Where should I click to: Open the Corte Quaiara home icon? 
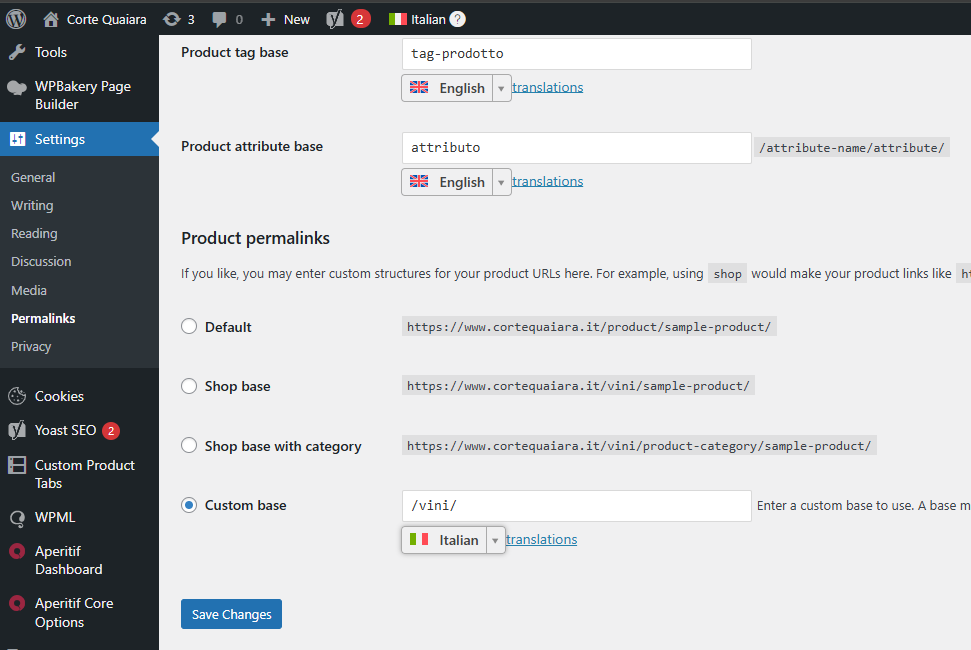coord(51,19)
